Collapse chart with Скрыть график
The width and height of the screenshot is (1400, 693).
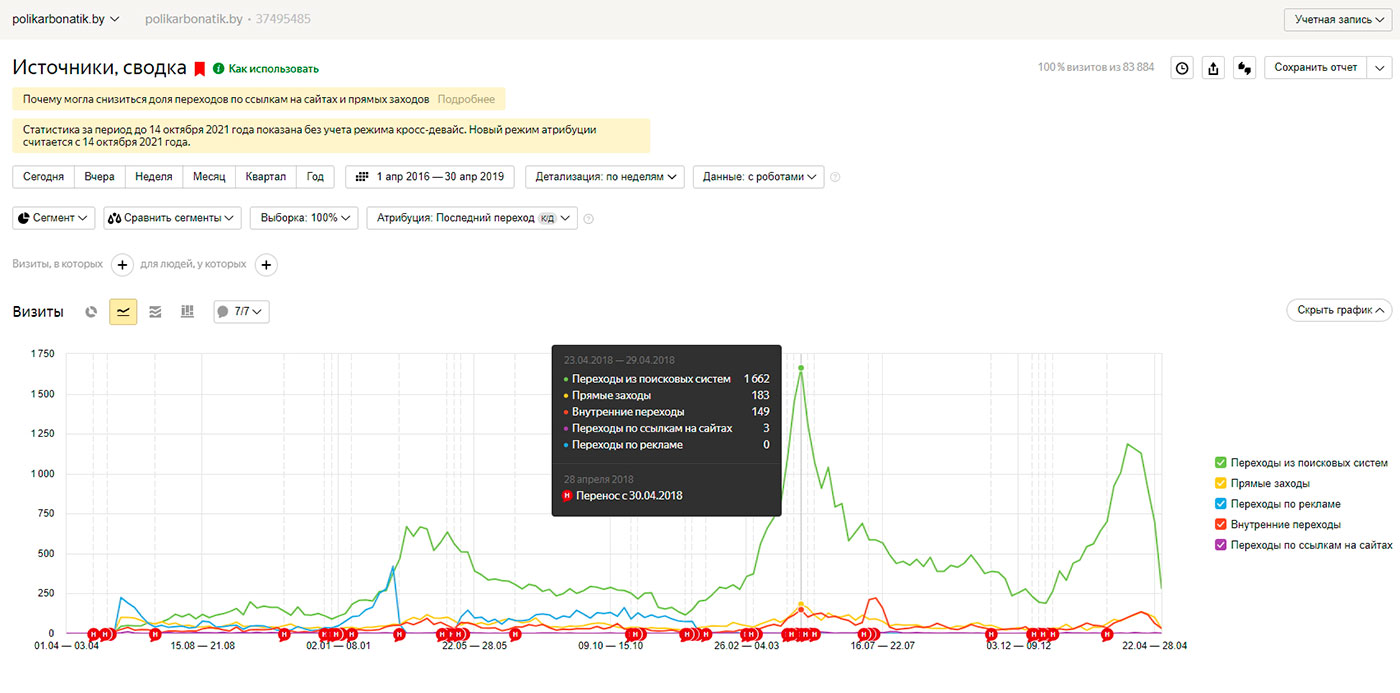1339,310
